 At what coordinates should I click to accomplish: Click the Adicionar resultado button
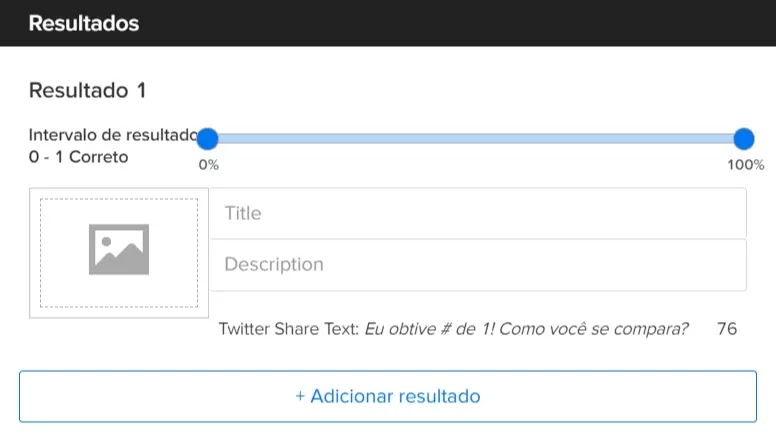(388, 396)
